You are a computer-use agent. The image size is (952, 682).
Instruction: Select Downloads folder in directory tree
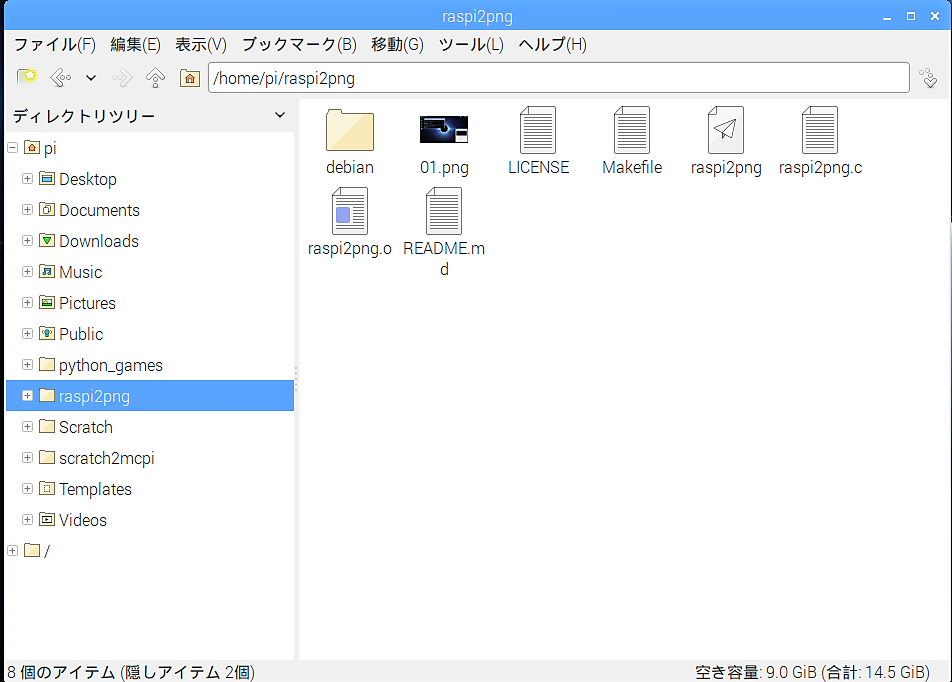pyautogui.click(x=89, y=241)
